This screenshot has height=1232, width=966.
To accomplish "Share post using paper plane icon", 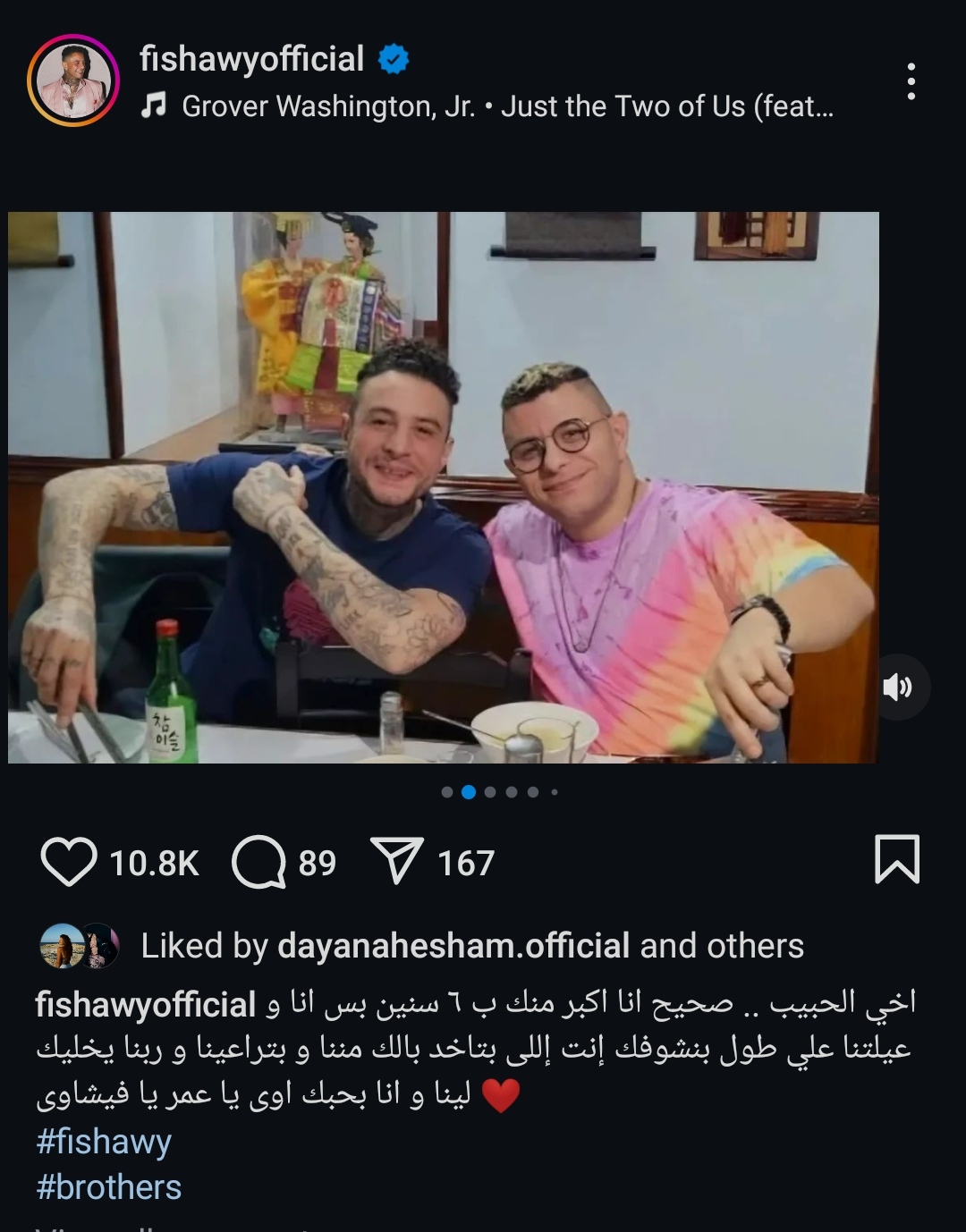I will (x=396, y=862).
